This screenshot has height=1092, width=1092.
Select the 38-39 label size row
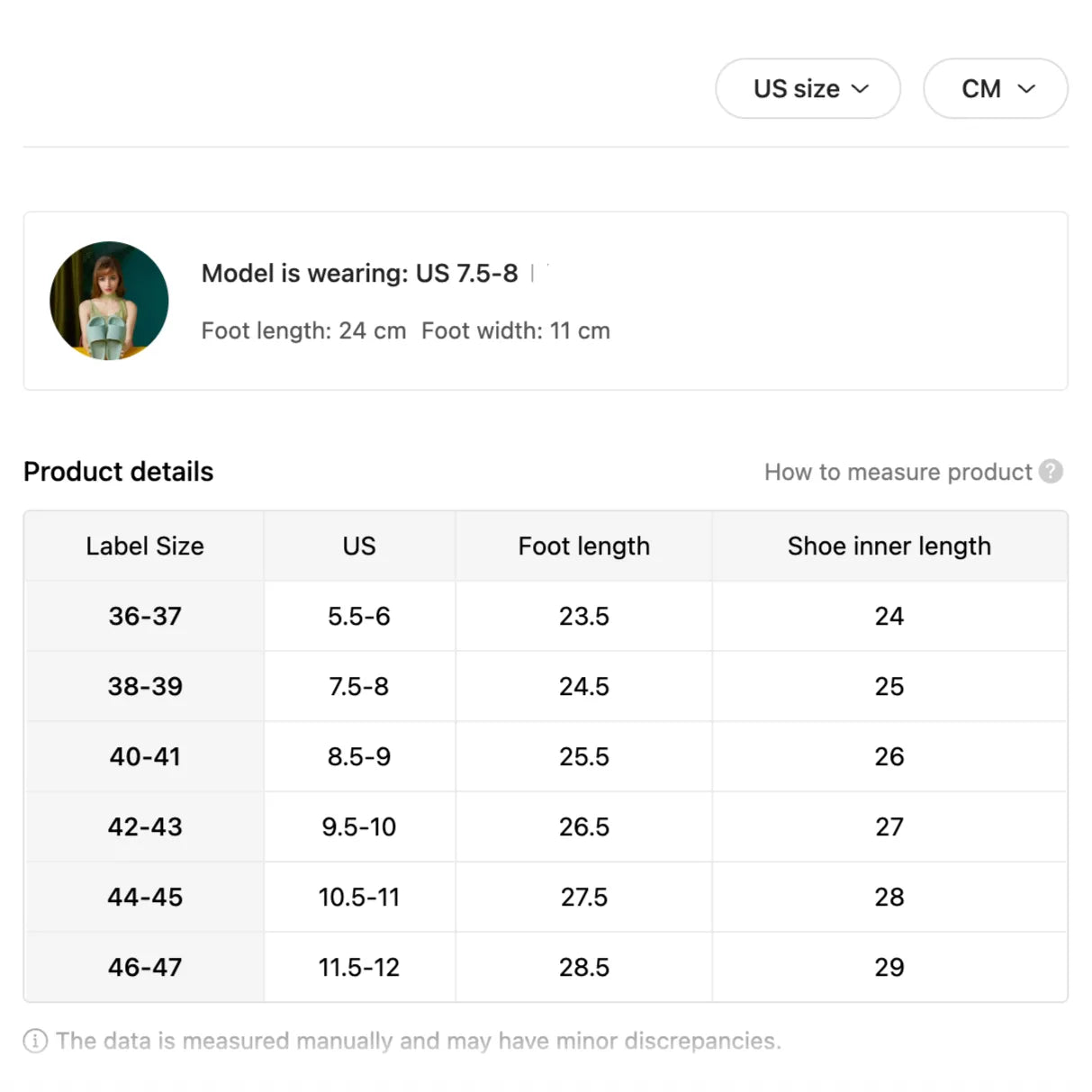click(145, 687)
